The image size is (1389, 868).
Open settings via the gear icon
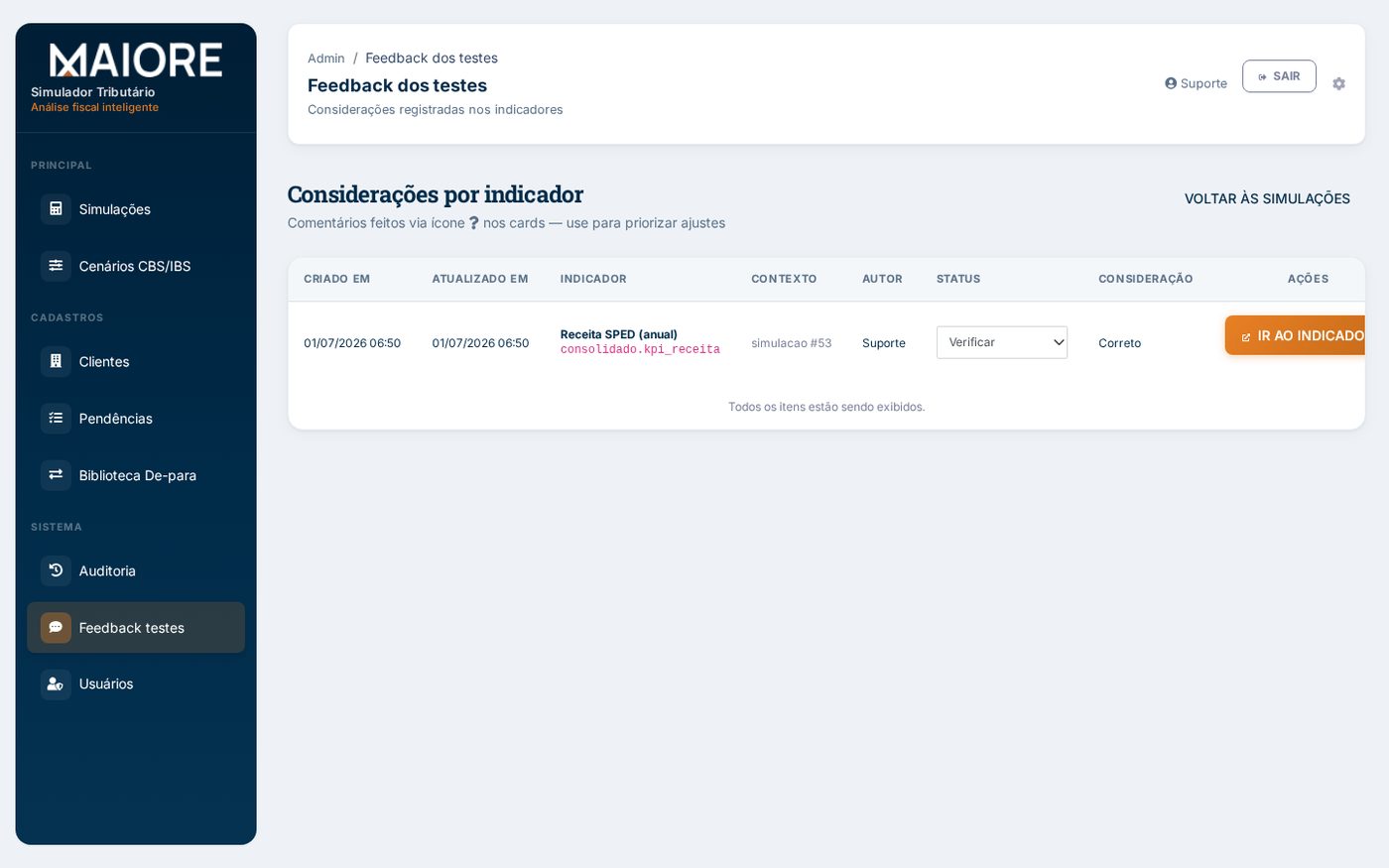[x=1338, y=84]
